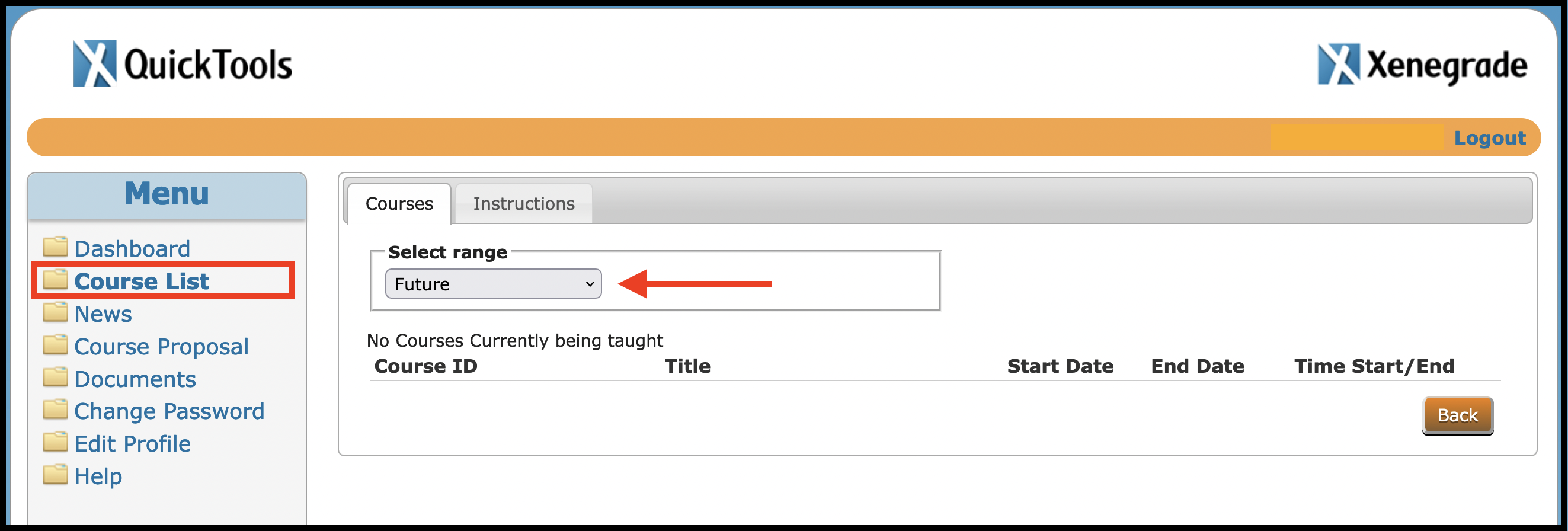Image resolution: width=1568 pixels, height=531 pixels.
Task: Switch to the Instructions tab
Action: [x=523, y=203]
